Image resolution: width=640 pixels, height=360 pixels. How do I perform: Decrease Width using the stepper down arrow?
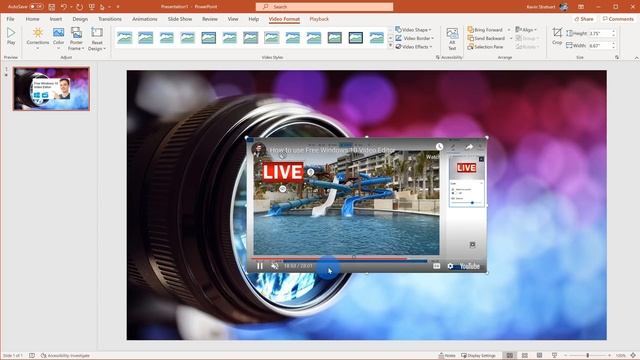click(613, 48)
